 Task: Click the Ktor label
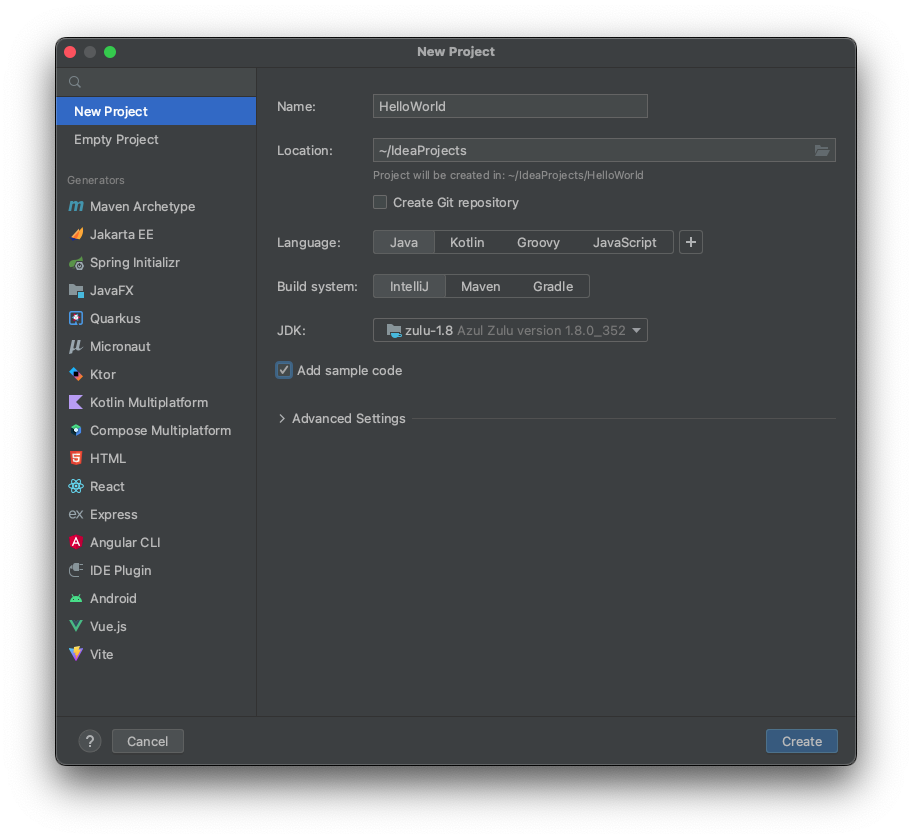[103, 375]
